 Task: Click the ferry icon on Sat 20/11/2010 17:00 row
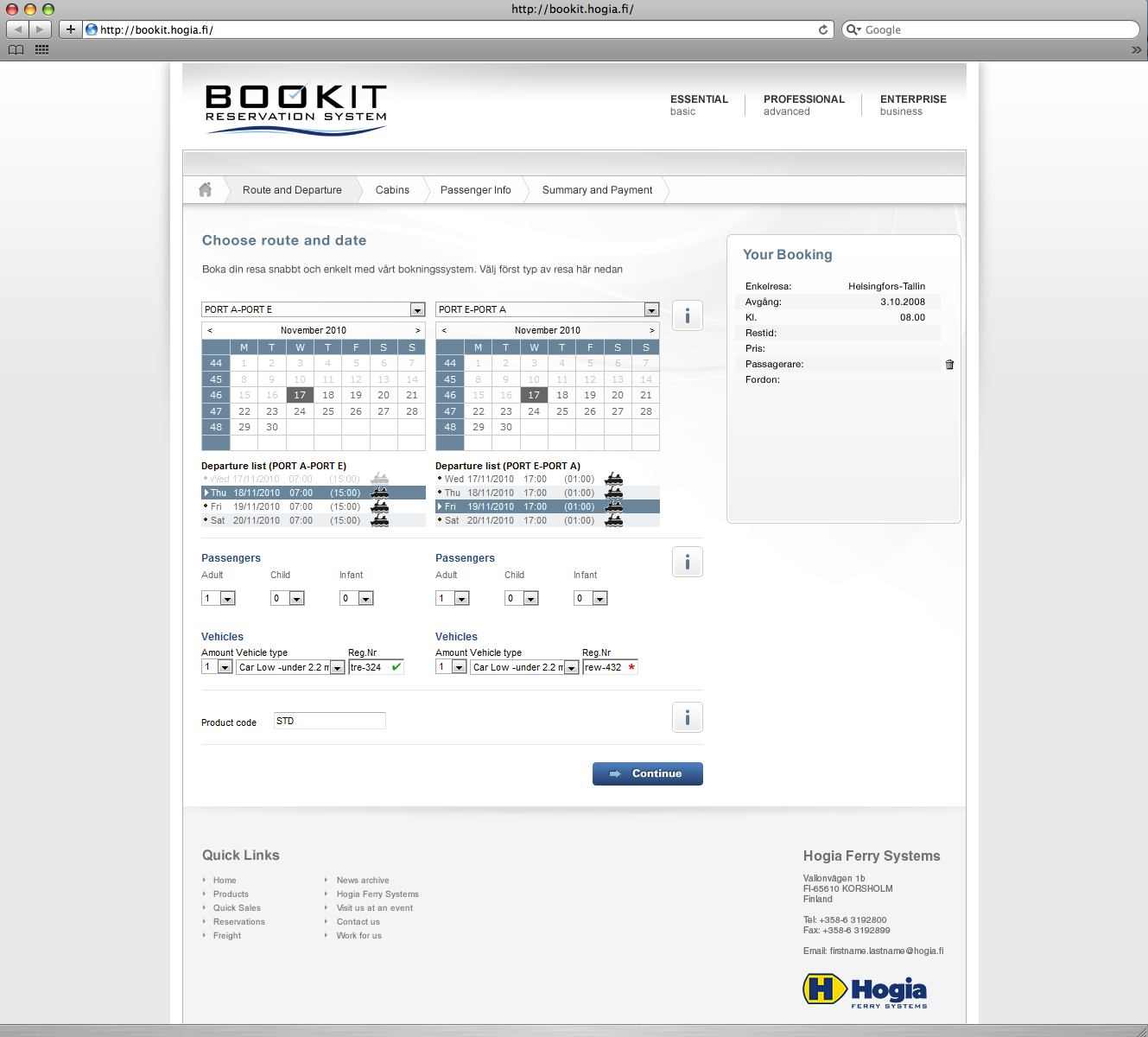tap(613, 520)
